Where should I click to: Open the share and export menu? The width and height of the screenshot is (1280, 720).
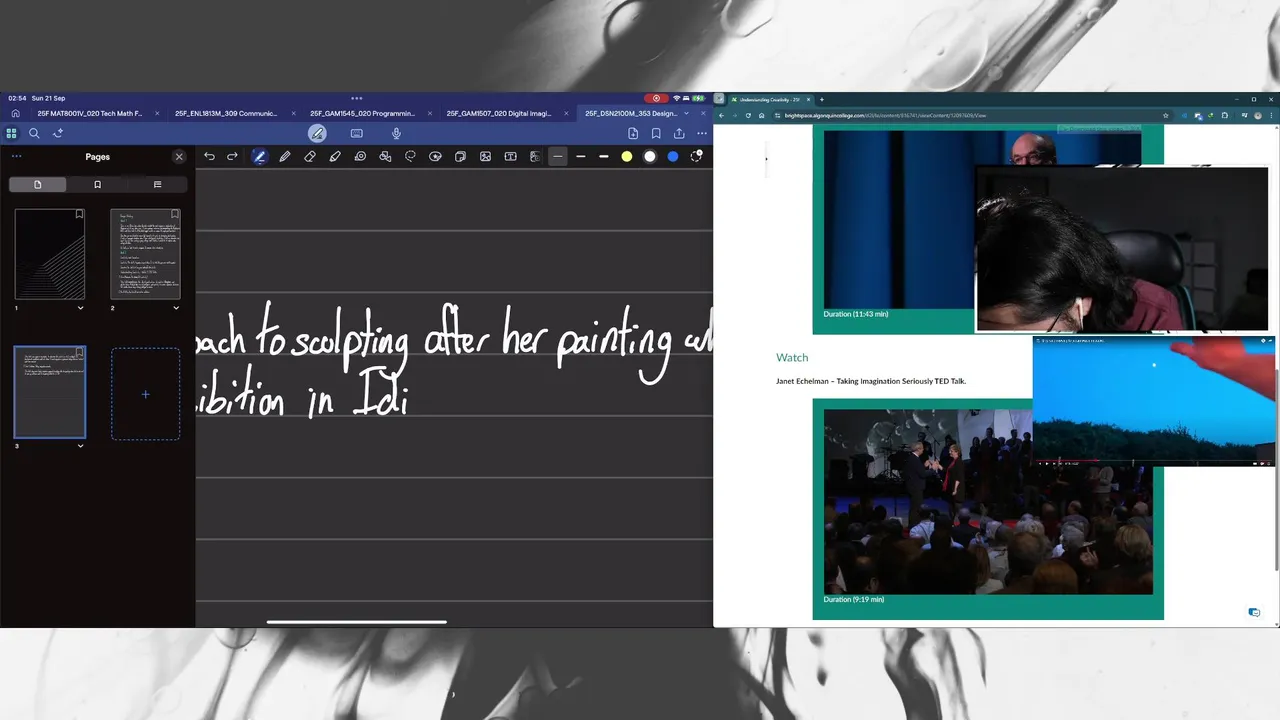(679, 133)
